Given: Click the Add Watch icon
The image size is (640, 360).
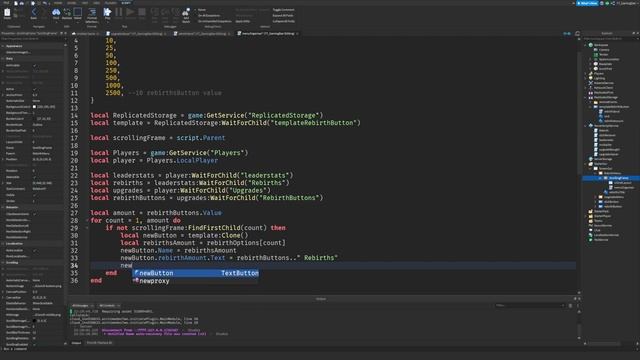Looking at the screenshot, I should (x=186, y=12).
